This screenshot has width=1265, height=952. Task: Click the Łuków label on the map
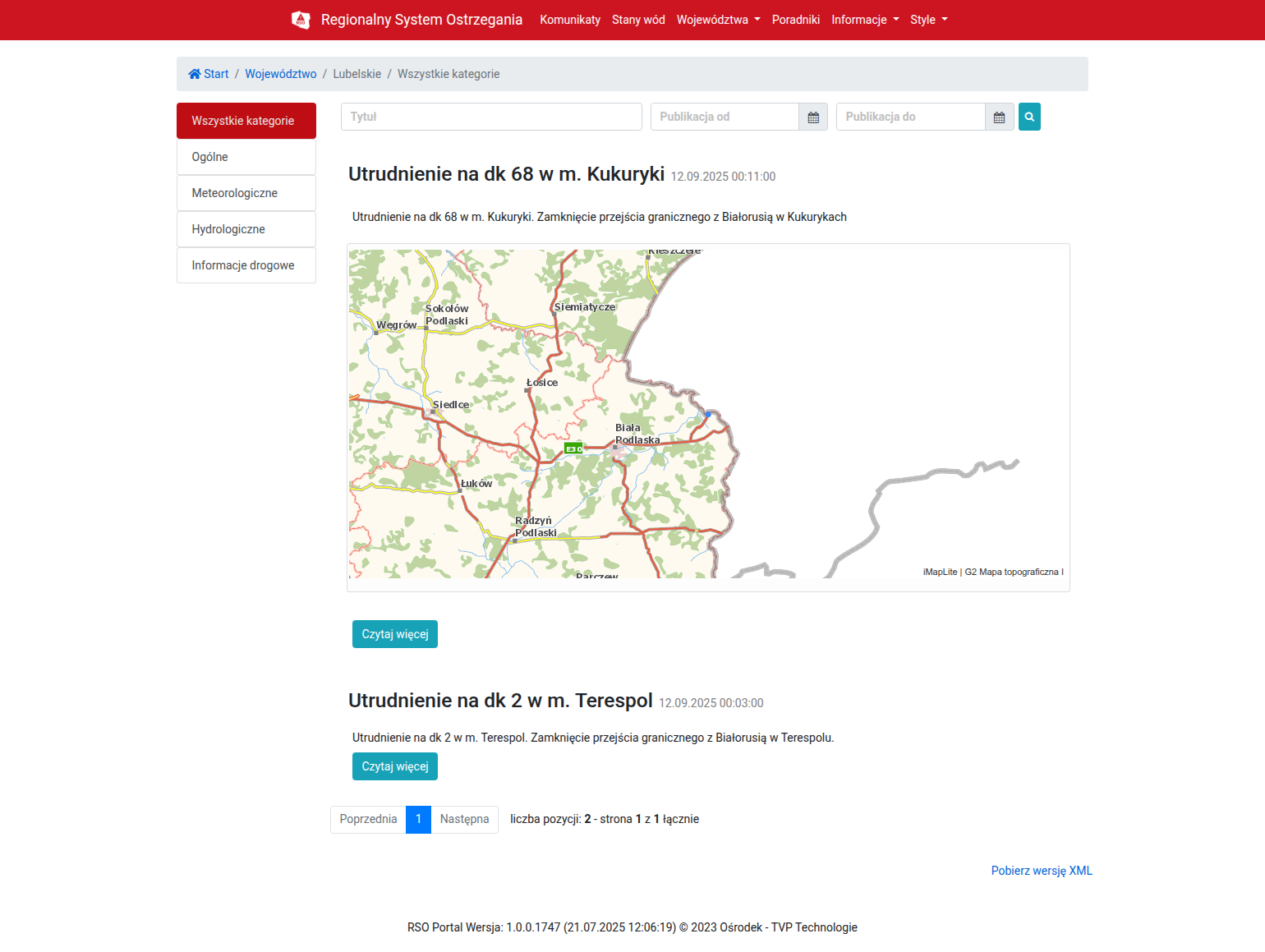[476, 484]
